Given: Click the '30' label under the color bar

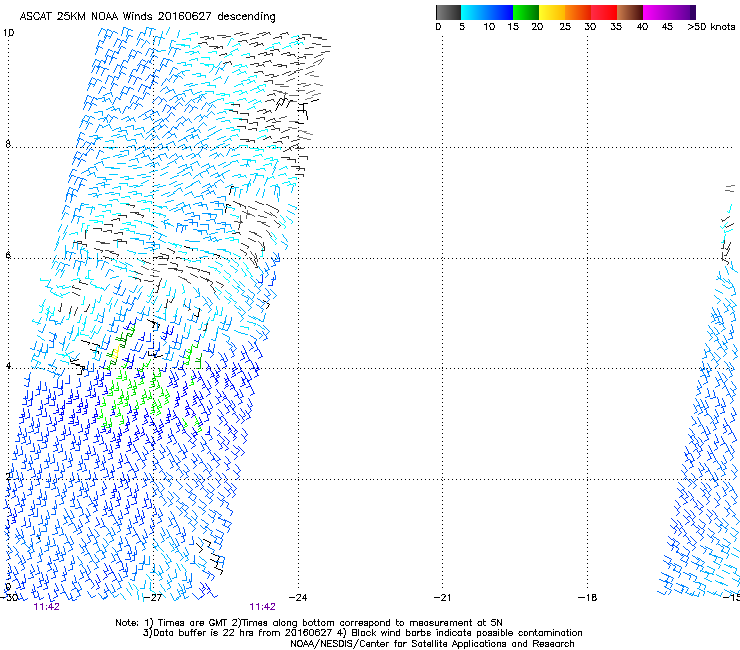Looking at the screenshot, I should tap(590, 27).
